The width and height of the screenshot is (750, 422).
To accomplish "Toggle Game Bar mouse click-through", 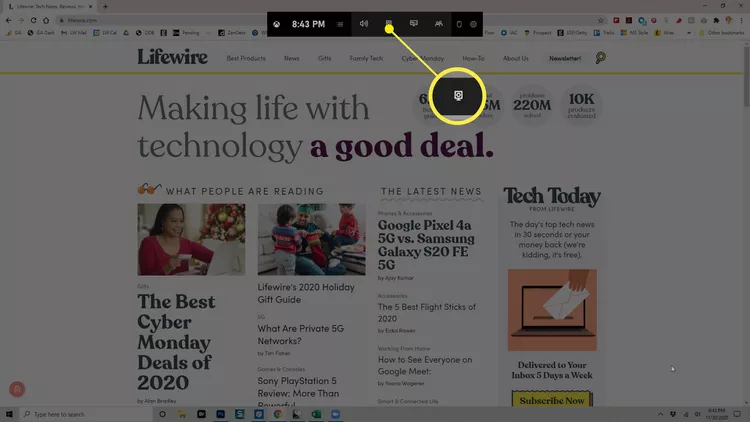I will (x=459, y=24).
